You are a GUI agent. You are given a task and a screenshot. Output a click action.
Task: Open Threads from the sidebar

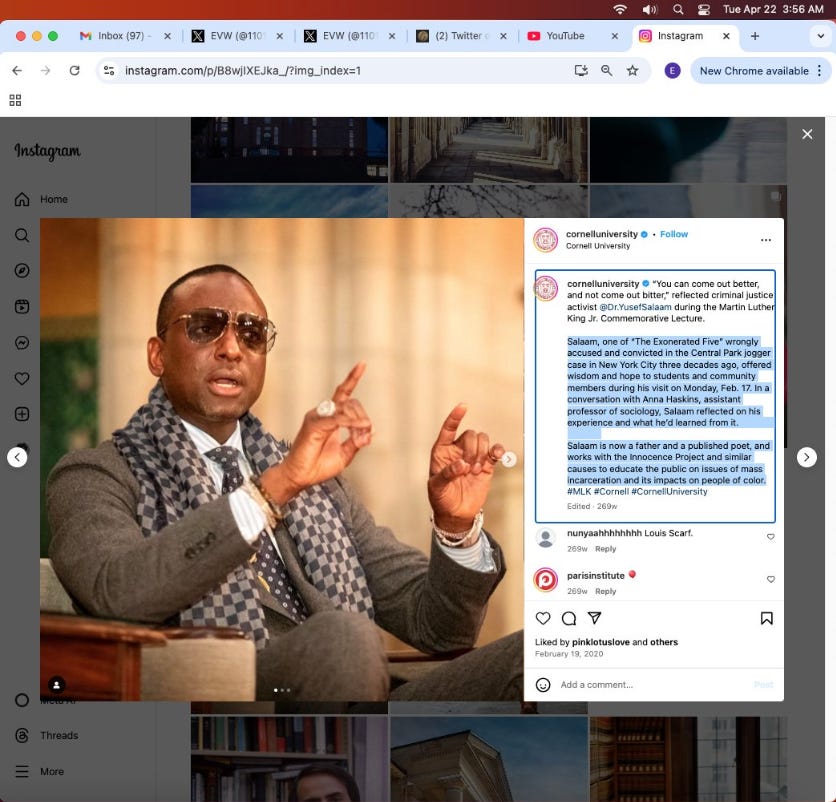46,736
